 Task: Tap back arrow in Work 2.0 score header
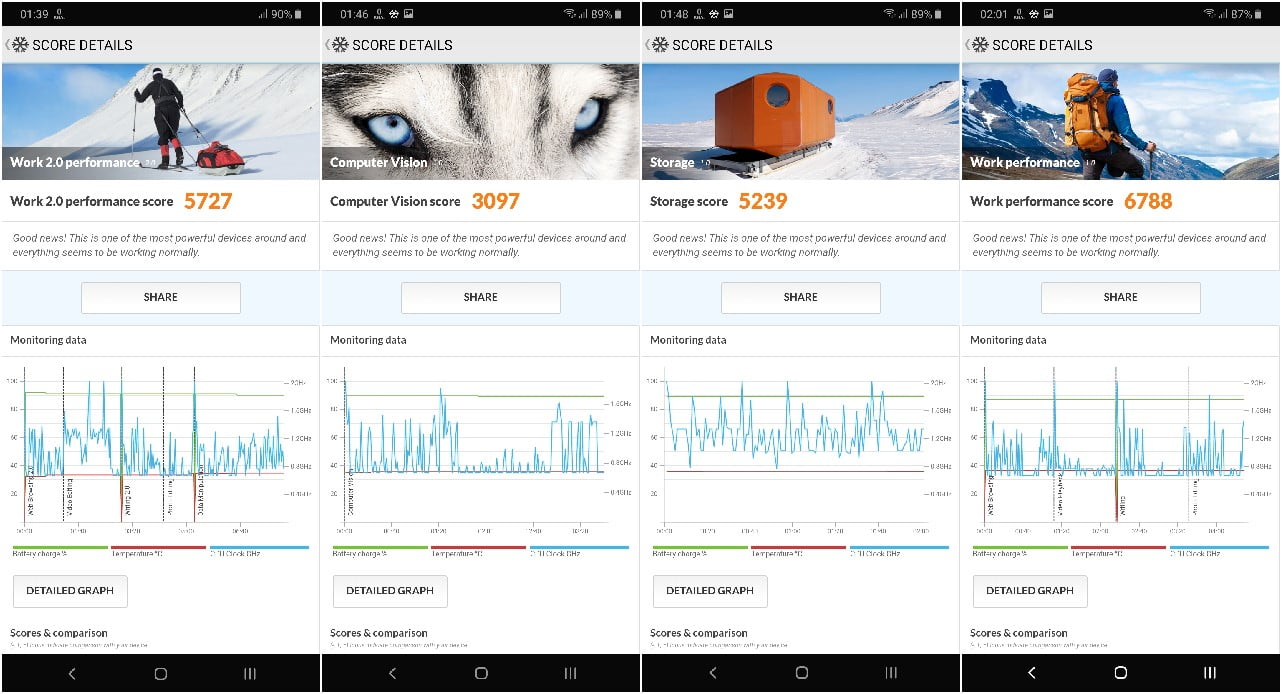pyautogui.click(x=7, y=45)
